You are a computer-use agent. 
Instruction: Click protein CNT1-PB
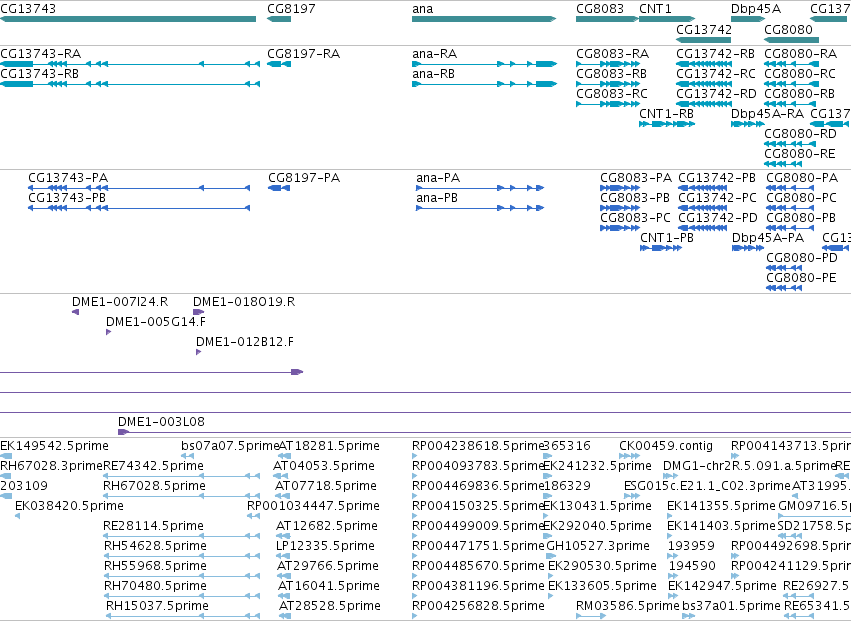(x=661, y=248)
